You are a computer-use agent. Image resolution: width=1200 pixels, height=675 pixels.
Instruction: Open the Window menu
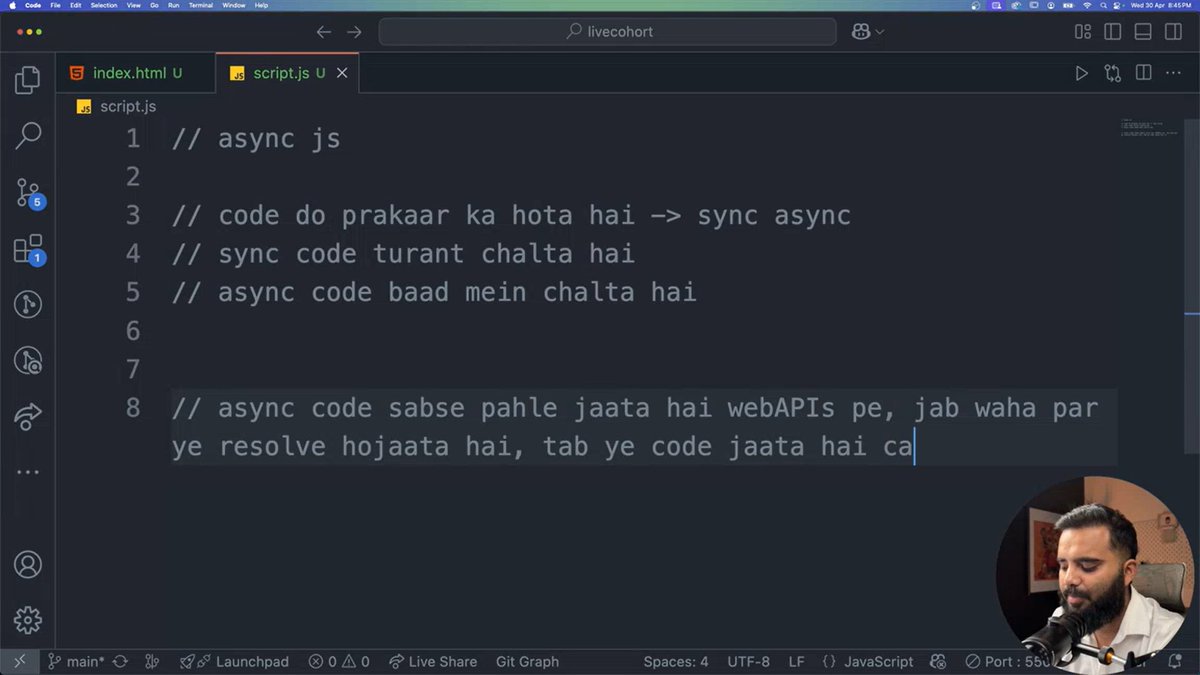(234, 5)
